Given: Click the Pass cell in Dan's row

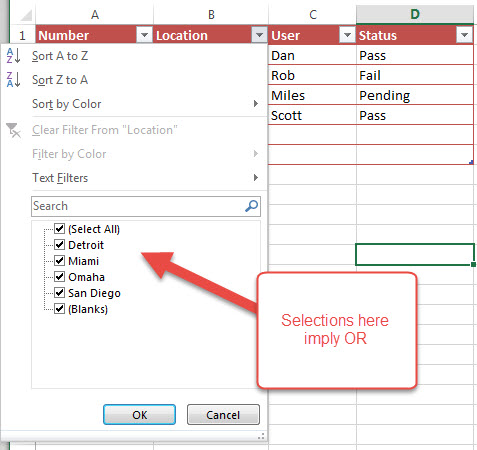Looking at the screenshot, I should [415, 55].
